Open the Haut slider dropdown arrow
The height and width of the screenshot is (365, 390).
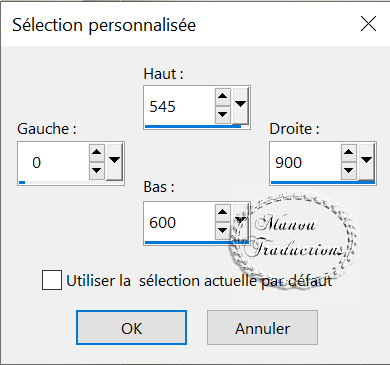[240, 106]
